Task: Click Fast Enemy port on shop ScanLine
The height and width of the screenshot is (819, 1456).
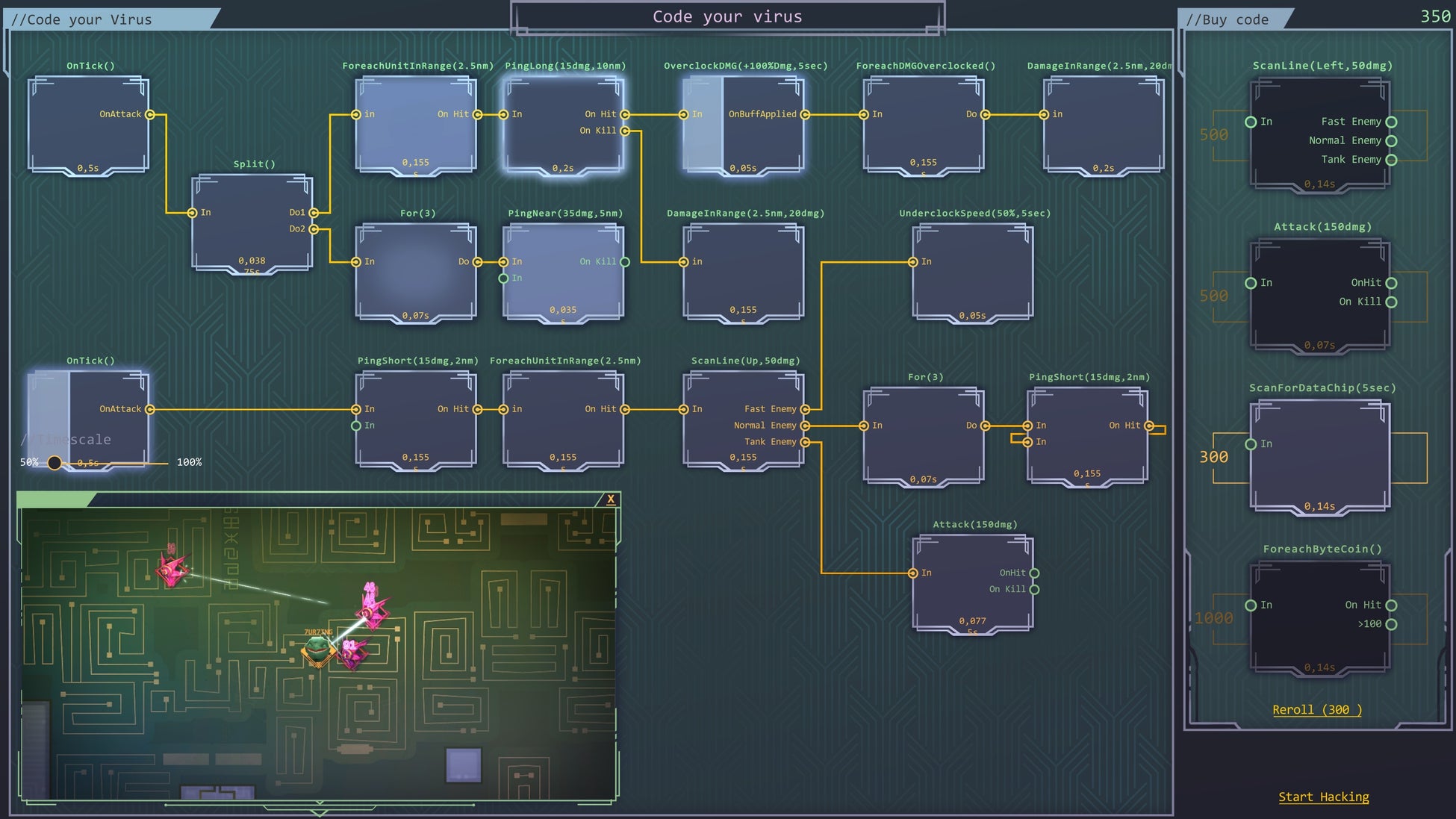Action: 1391,122
